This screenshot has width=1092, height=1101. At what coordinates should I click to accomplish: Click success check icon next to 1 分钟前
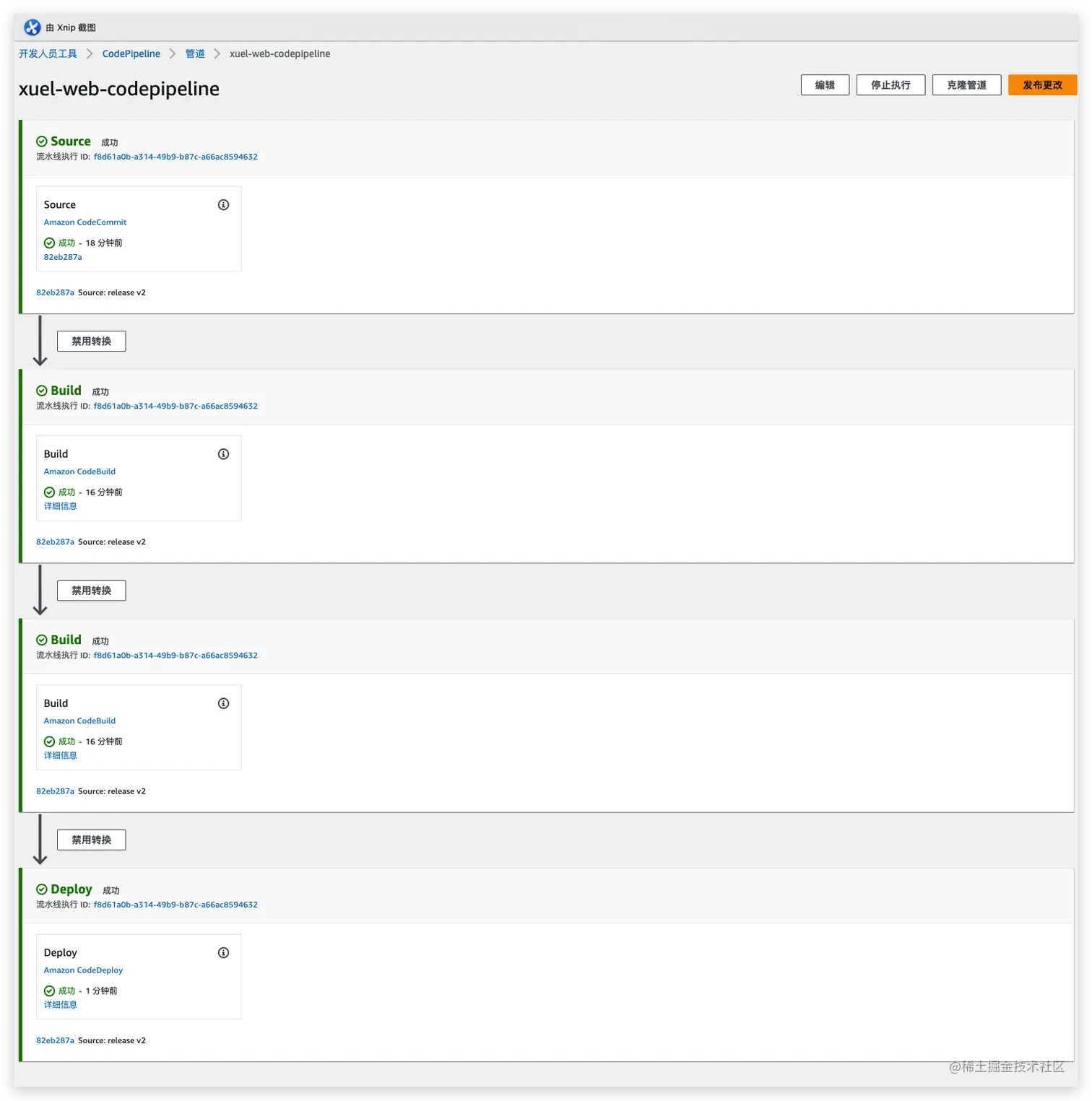pyautogui.click(x=49, y=991)
